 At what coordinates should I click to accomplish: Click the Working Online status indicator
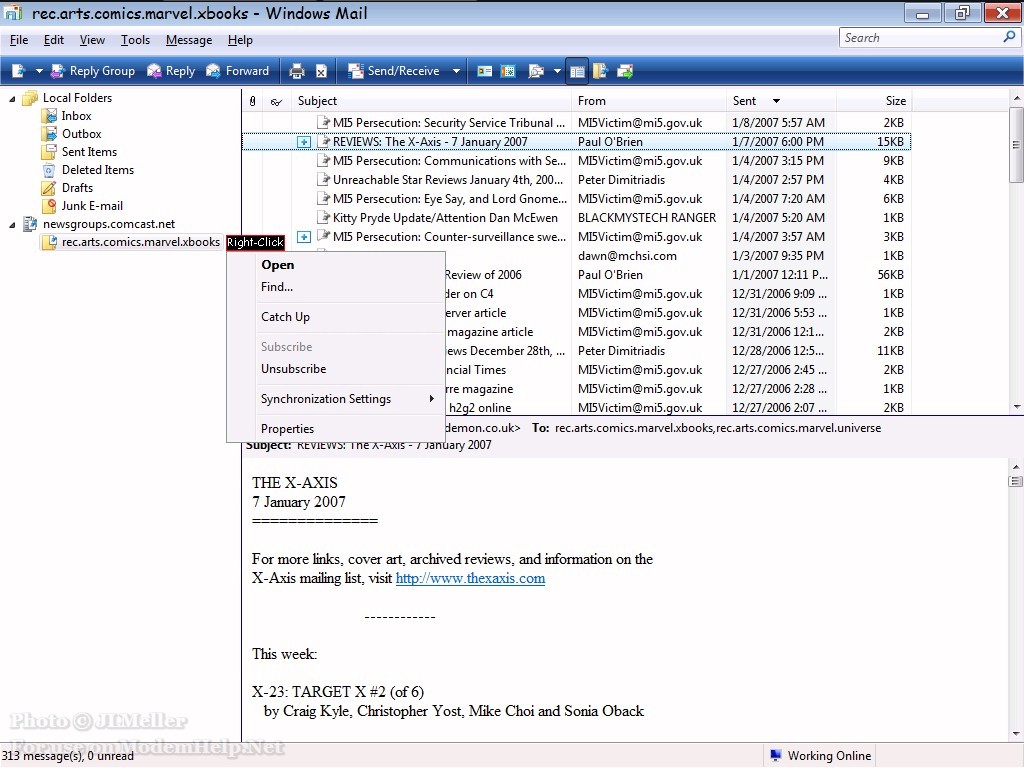tap(821, 756)
